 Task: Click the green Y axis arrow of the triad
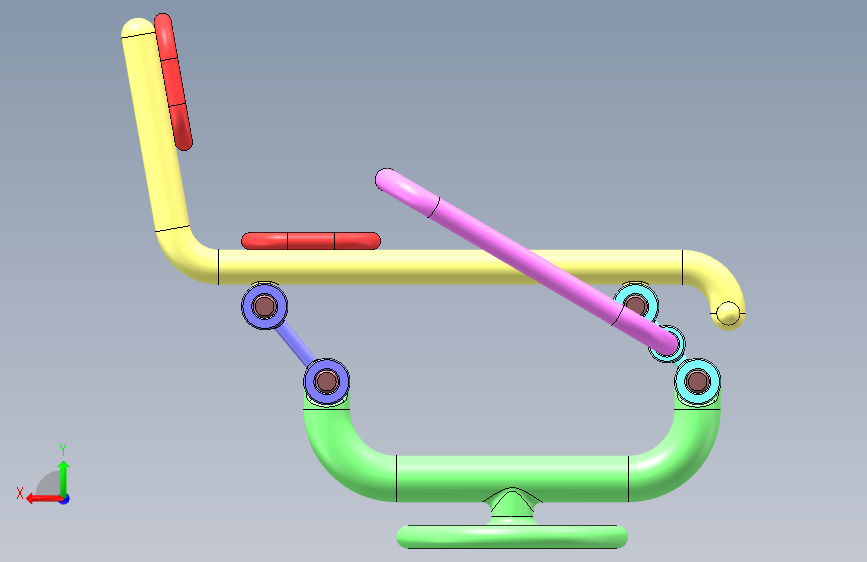64,479
